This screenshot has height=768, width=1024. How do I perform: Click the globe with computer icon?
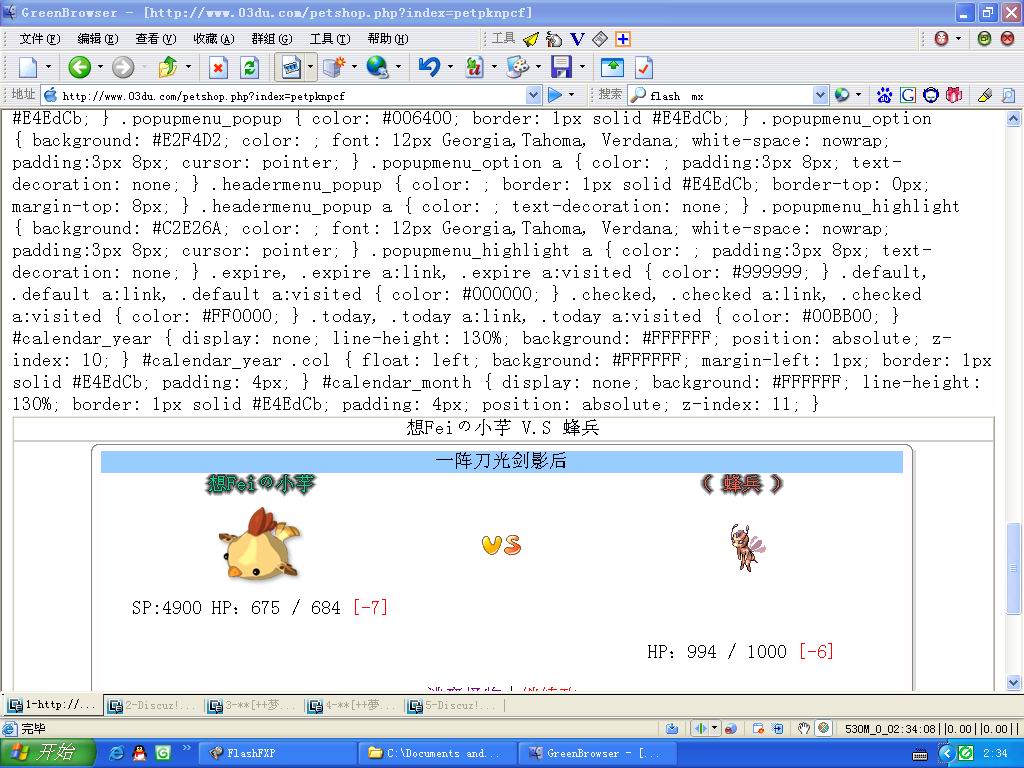point(377,67)
